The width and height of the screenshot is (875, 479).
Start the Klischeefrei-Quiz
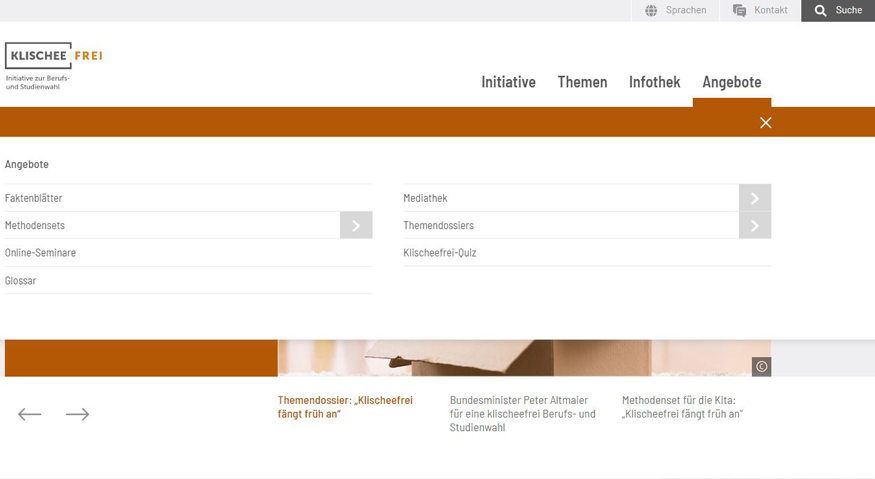[440, 253]
